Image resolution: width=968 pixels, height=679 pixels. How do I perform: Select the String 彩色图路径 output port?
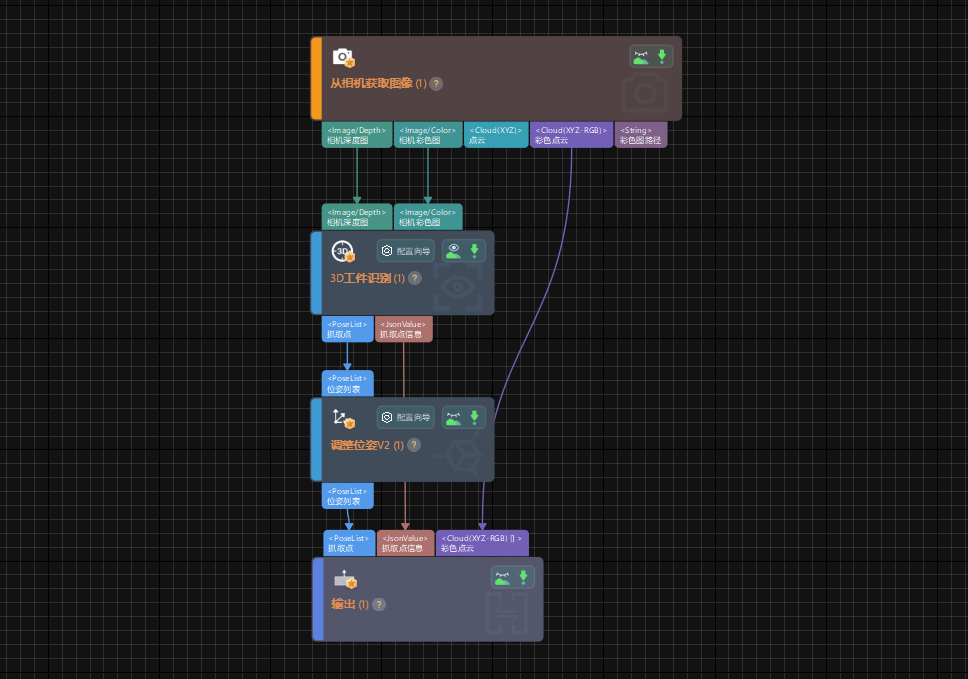[639, 134]
